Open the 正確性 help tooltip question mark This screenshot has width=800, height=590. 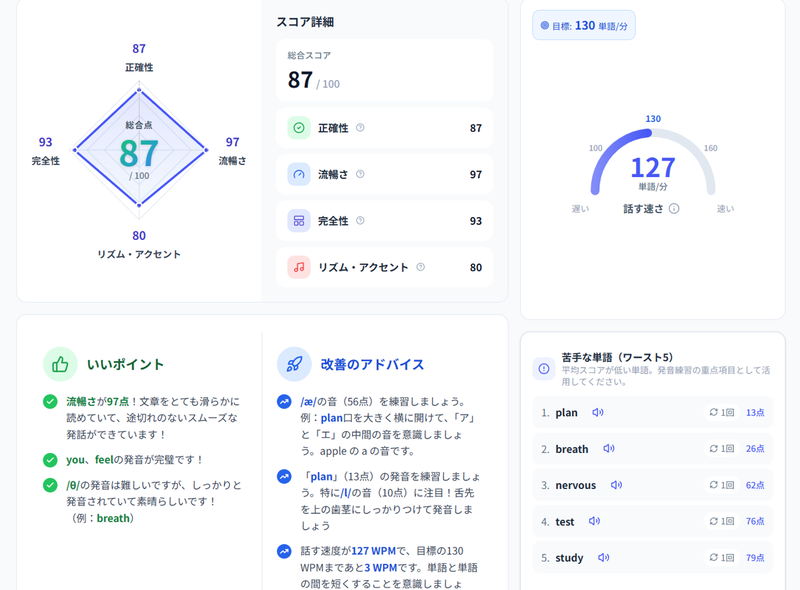[360, 128]
